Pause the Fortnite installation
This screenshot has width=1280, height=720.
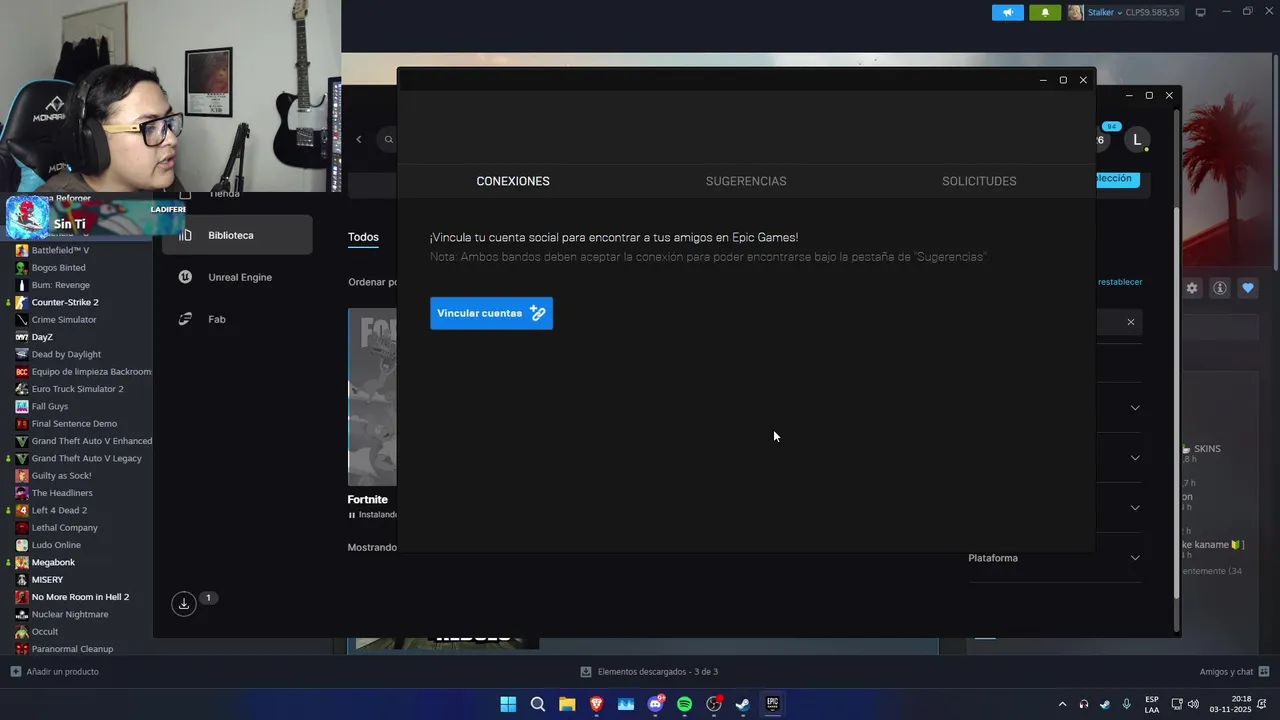pyautogui.click(x=352, y=515)
